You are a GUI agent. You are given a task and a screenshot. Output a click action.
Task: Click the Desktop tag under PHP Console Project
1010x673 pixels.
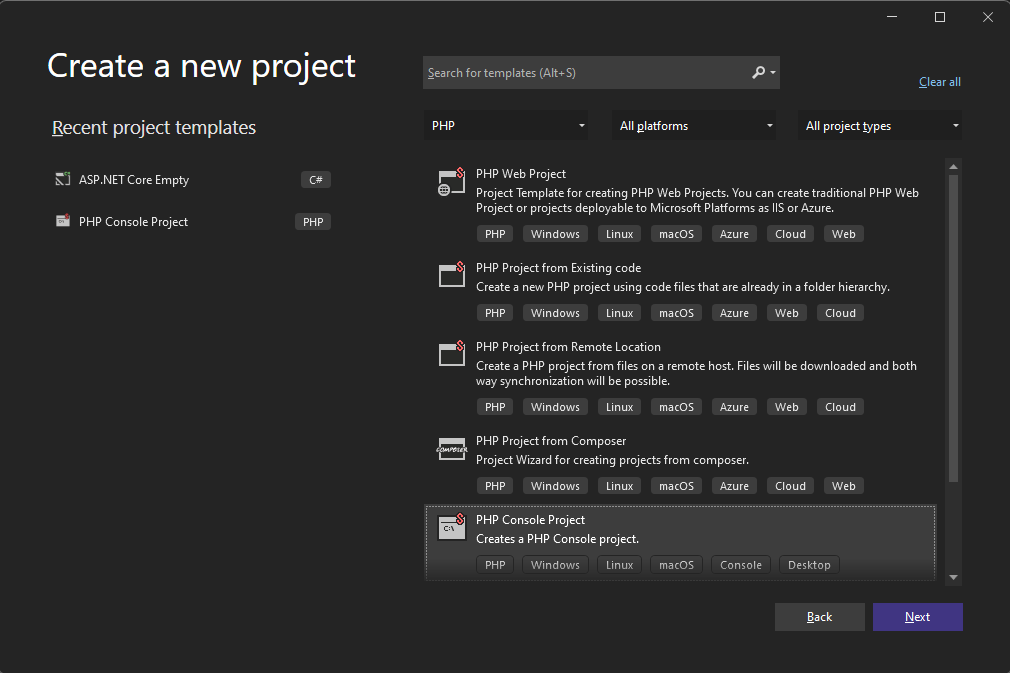click(x=809, y=565)
